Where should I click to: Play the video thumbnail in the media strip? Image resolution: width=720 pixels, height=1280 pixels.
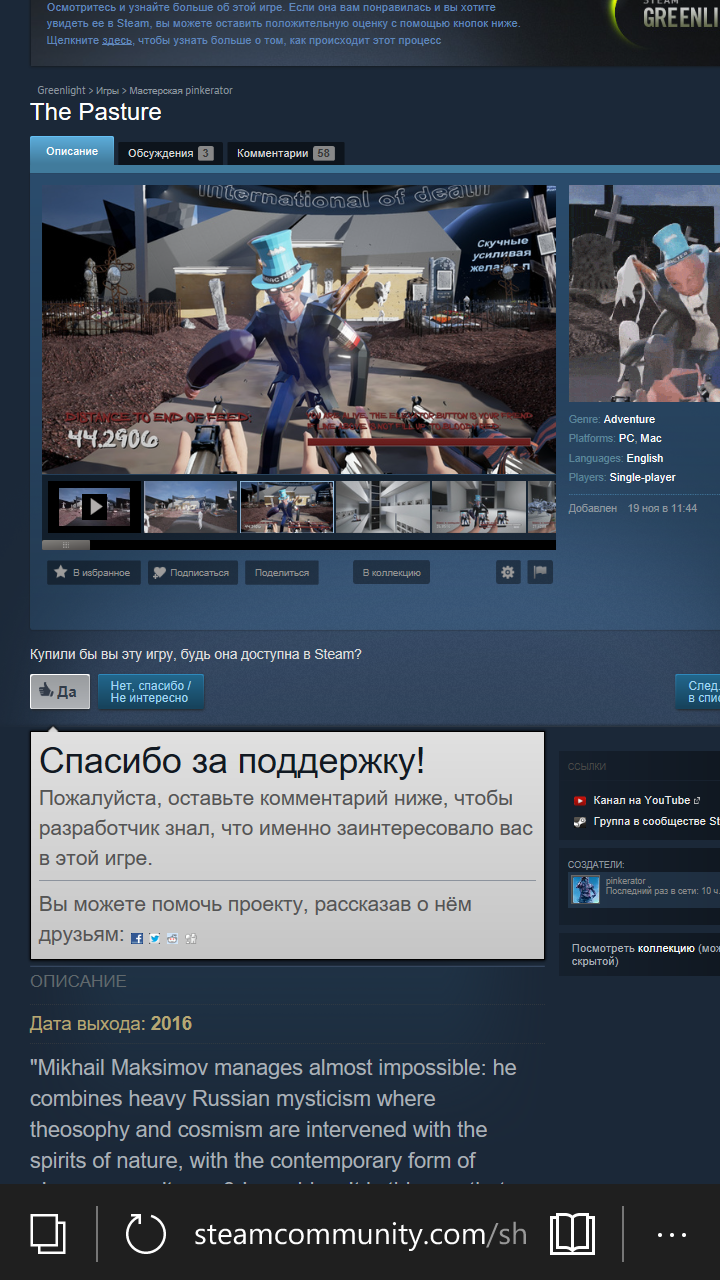tap(94, 507)
